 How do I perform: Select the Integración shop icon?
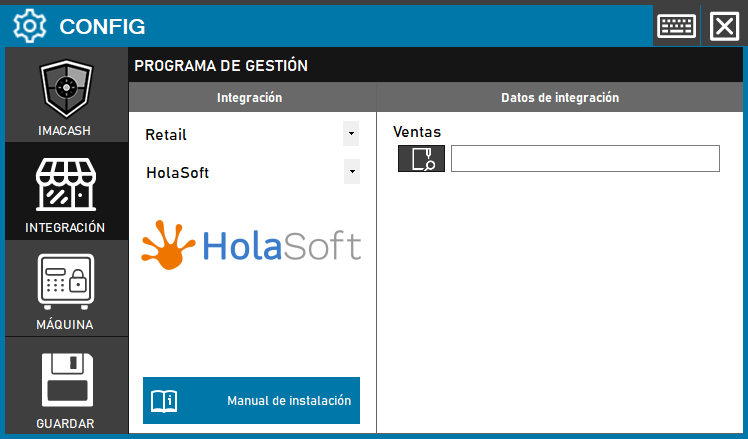point(66,187)
